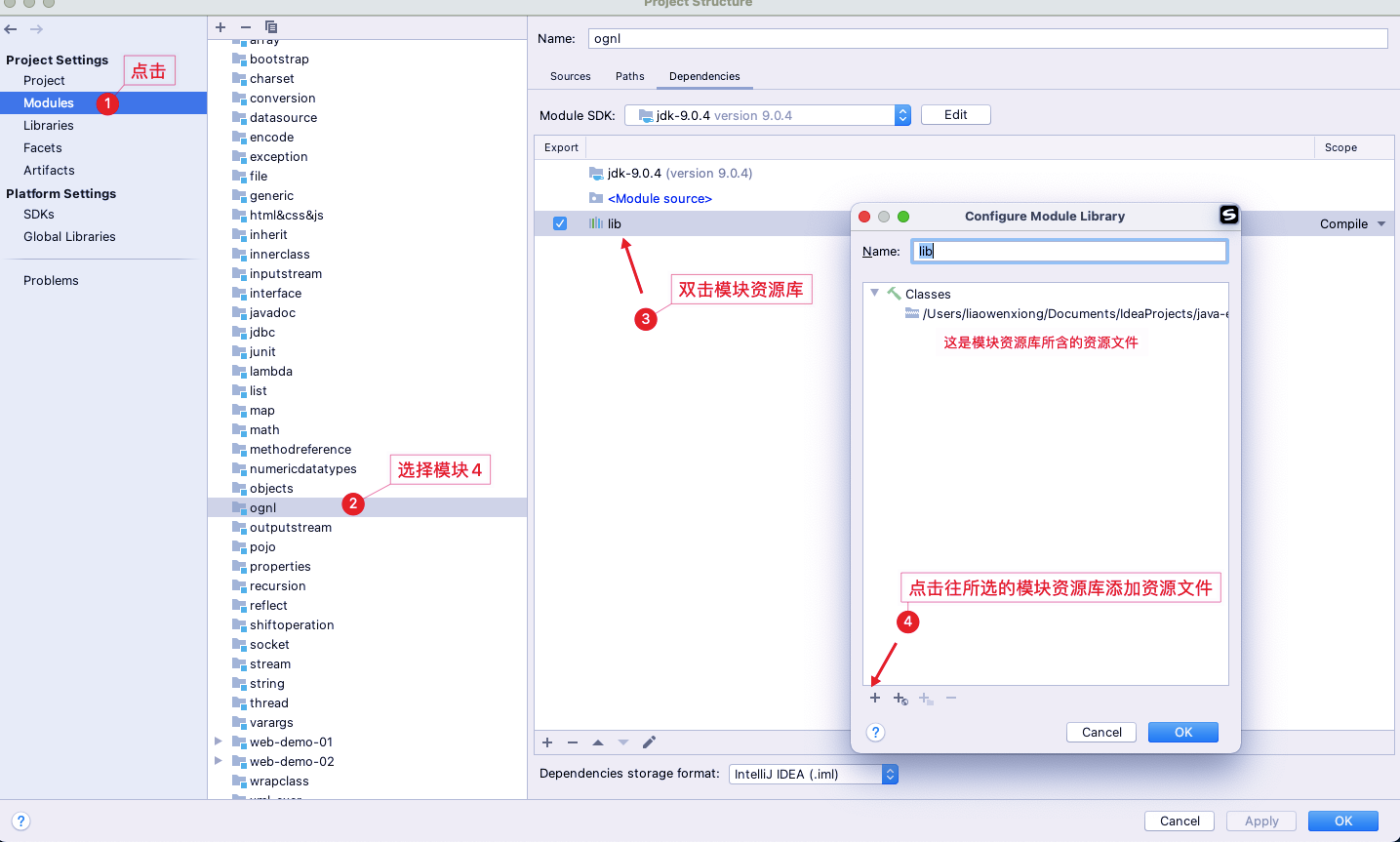The height and width of the screenshot is (842, 1400).
Task: Open the Compile scope dropdown for lib
Action: point(1381,224)
